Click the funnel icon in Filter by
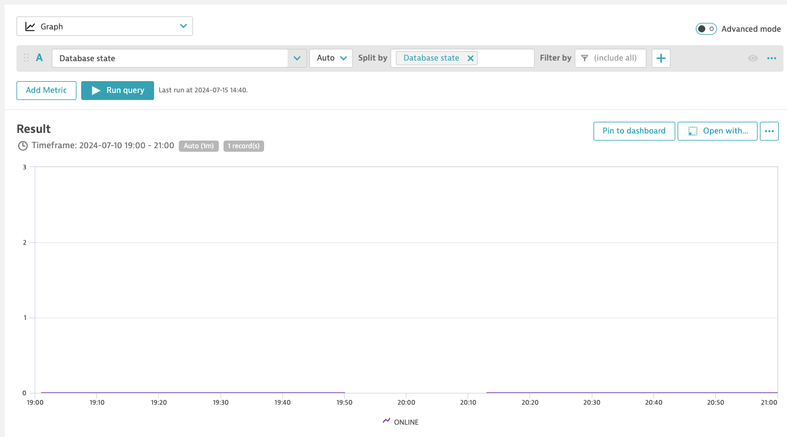 (585, 59)
